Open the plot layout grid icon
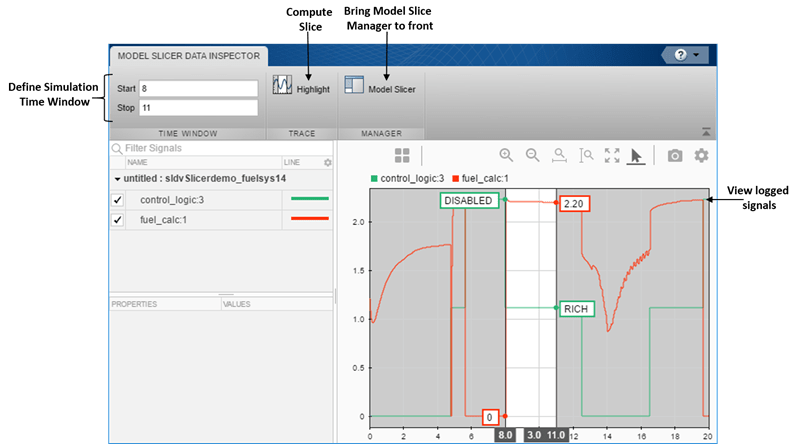This screenshot has width=800, height=444. tap(402, 155)
